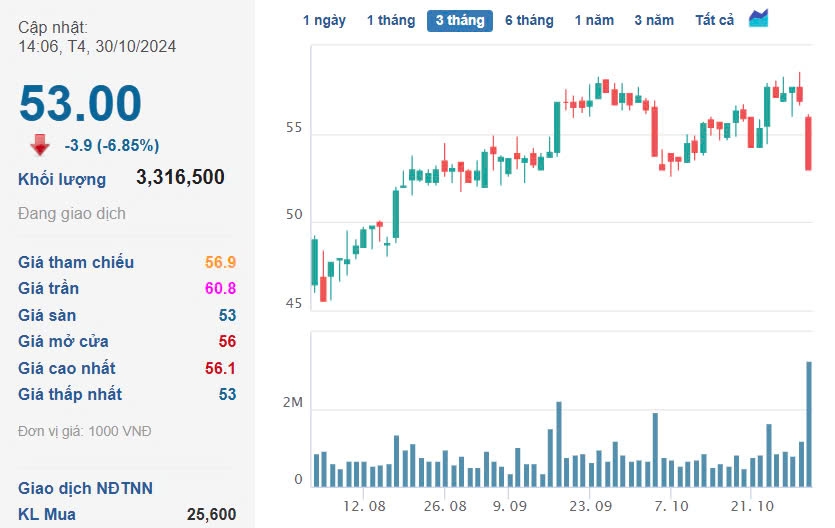This screenshot has height=528, width=835.
Task: Switch to the 1 năm tab
Action: pos(594,20)
